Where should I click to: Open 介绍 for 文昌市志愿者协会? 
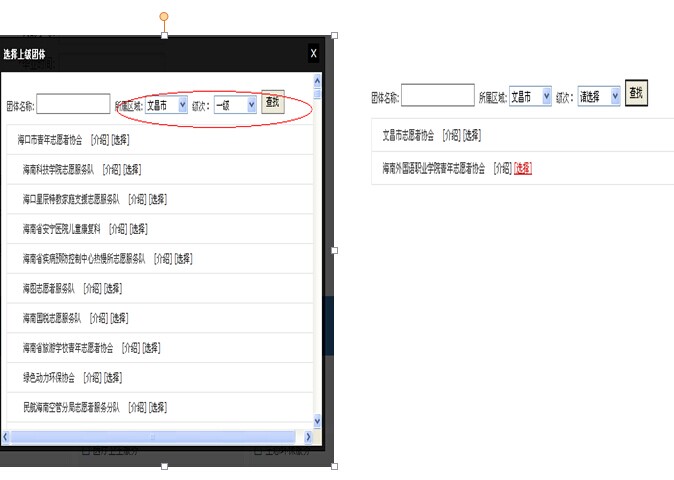(x=451, y=135)
